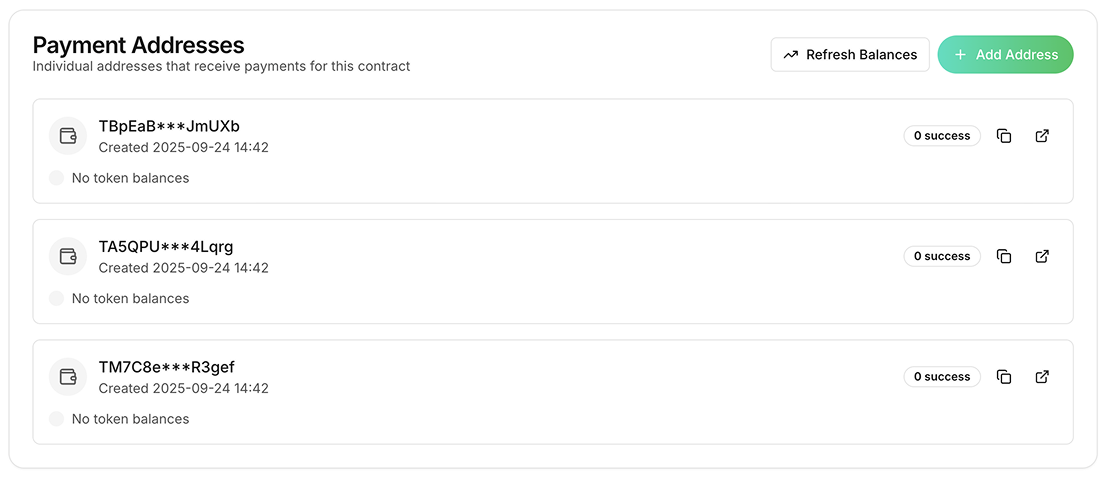Select the TA5QPU***4Lqrg address text
Viewport: 1107px width, 480px height.
pos(166,246)
